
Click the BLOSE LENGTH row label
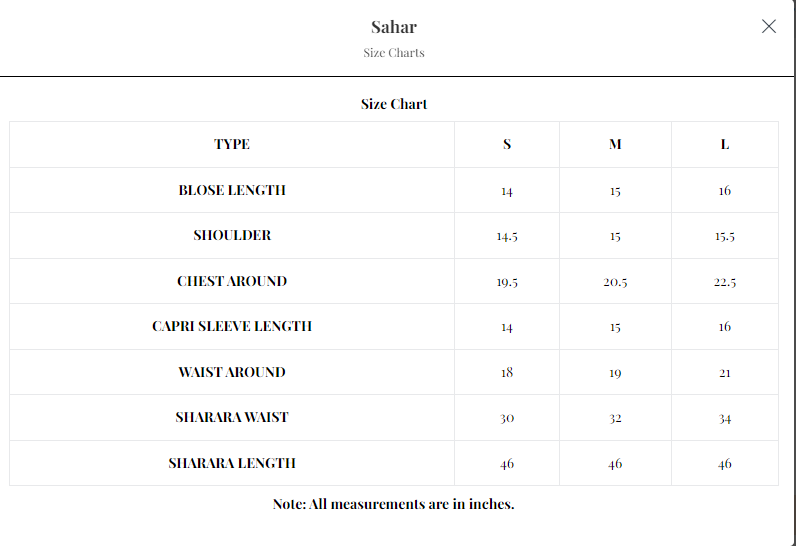[232, 190]
